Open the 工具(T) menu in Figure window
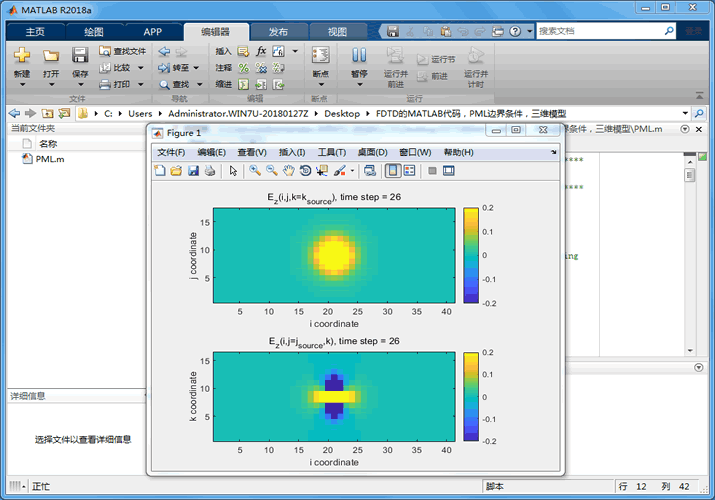This screenshot has width=715, height=500. pyautogui.click(x=331, y=152)
